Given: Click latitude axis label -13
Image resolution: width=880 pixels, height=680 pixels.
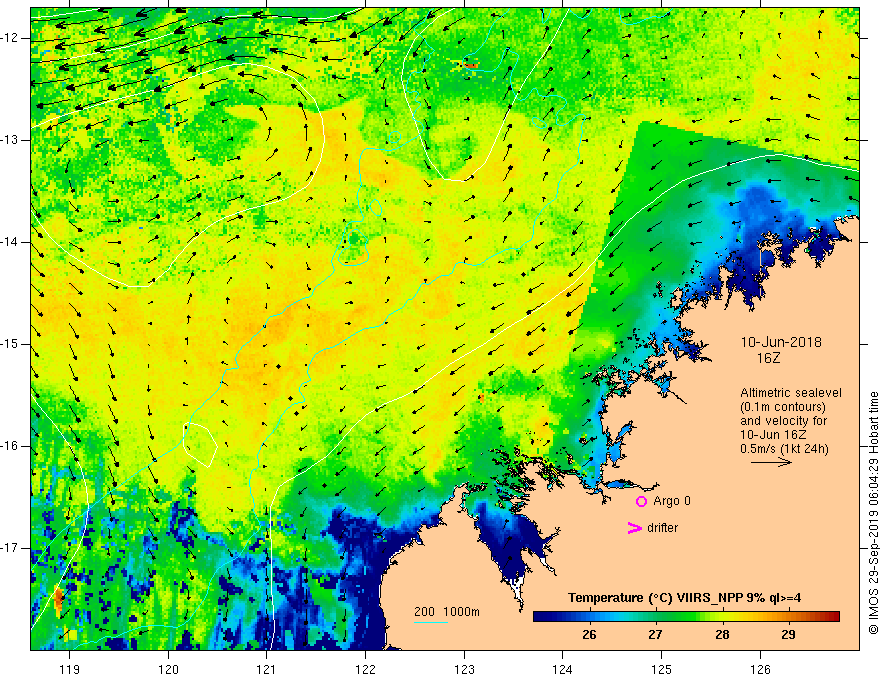Looking at the screenshot, I should (11, 140).
